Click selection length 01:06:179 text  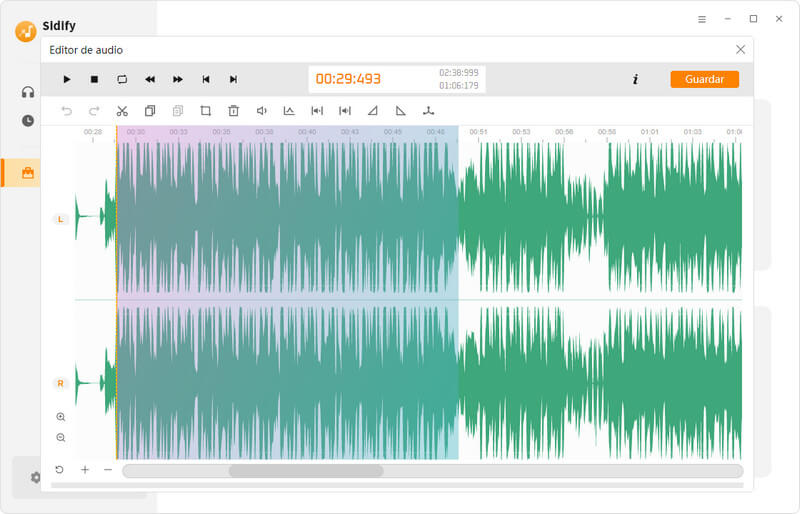(x=459, y=85)
